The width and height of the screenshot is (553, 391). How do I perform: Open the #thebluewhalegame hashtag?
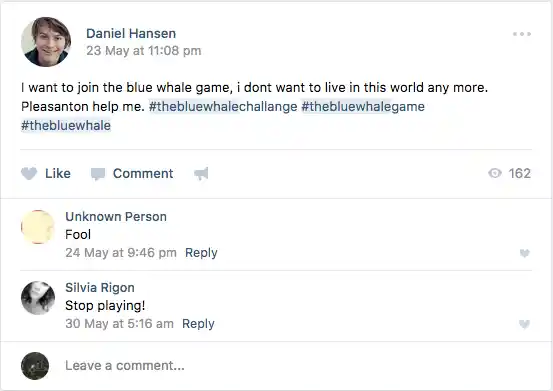coord(363,106)
